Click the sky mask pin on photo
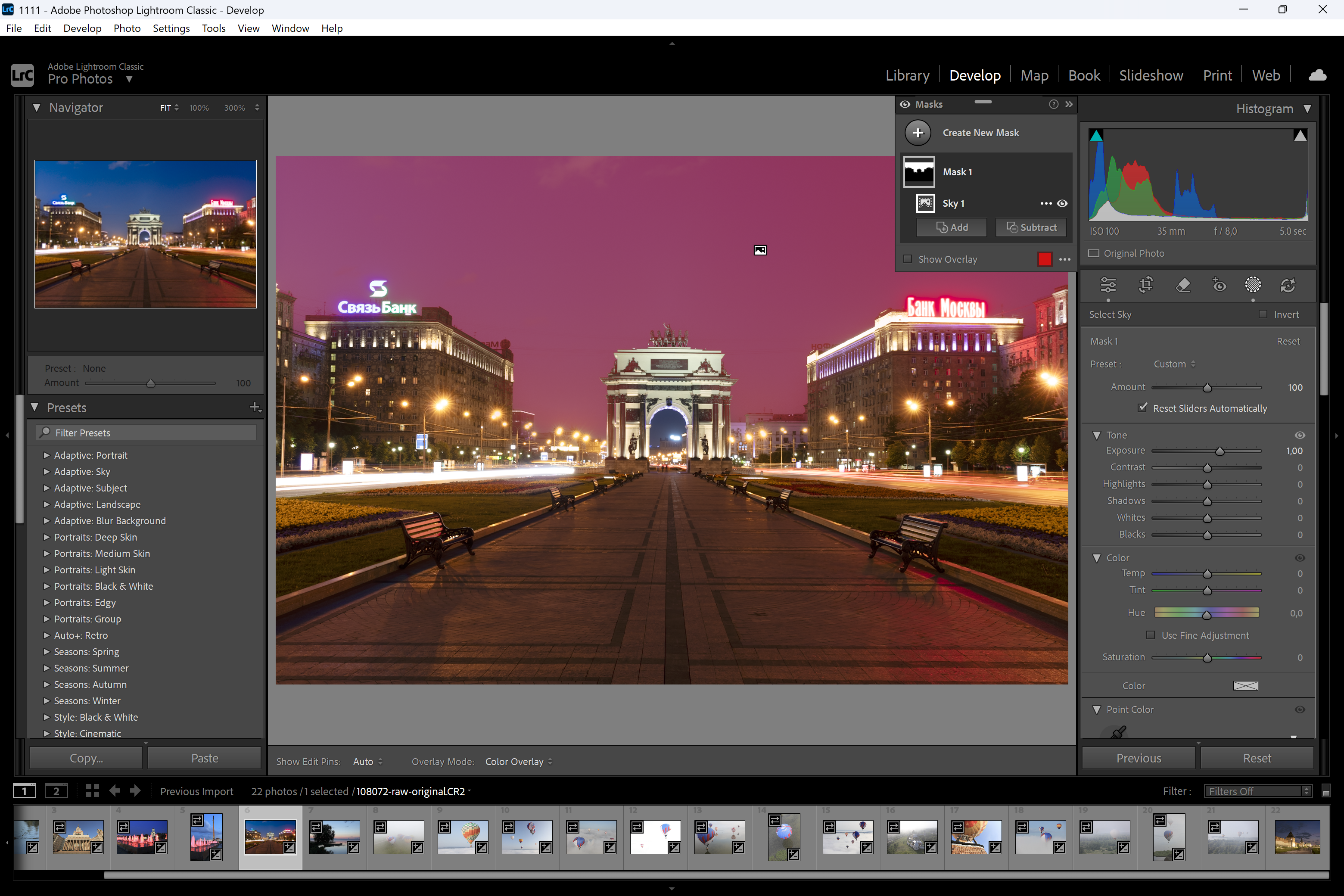 click(x=760, y=250)
